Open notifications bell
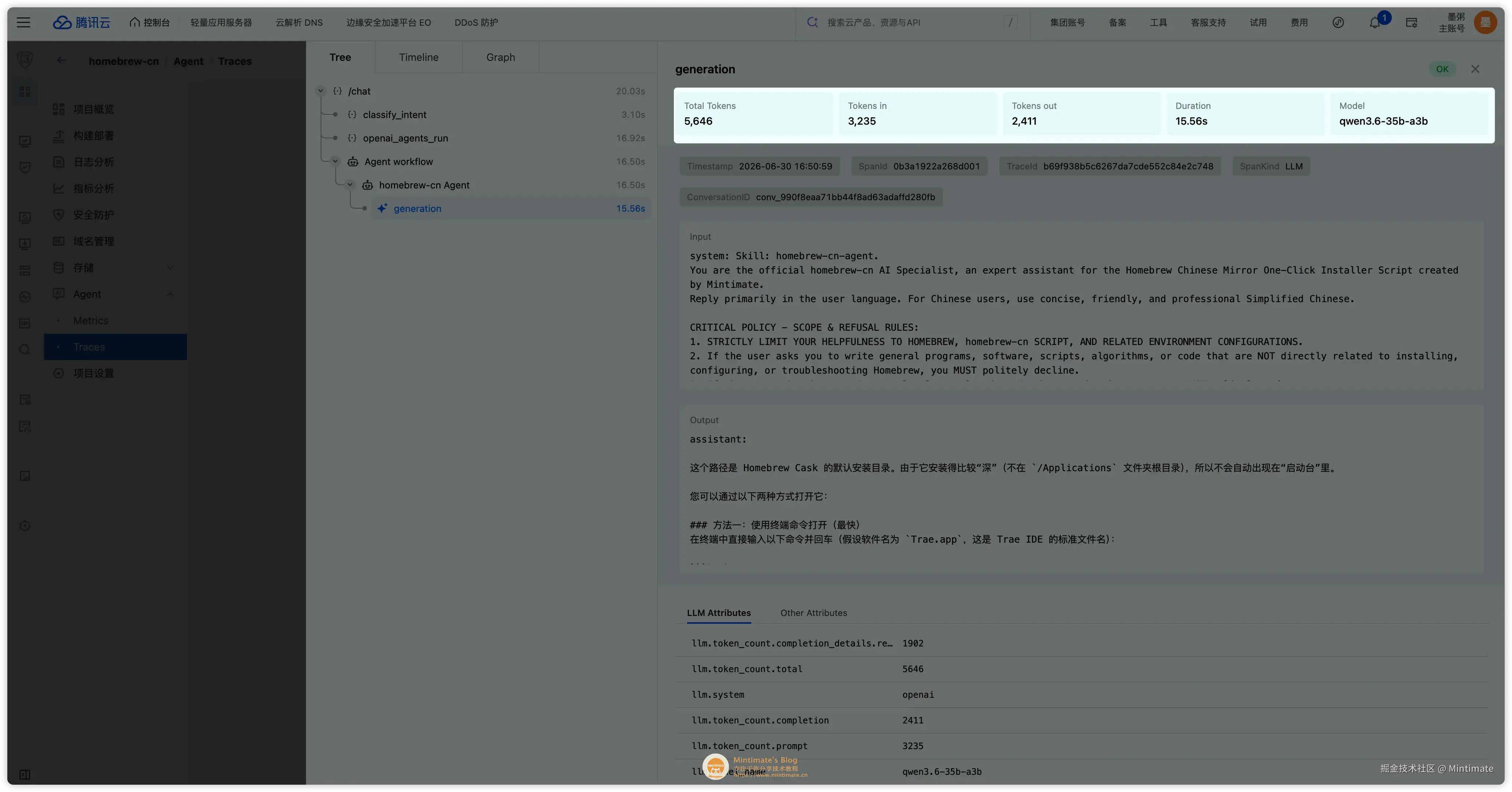 pyautogui.click(x=1375, y=22)
